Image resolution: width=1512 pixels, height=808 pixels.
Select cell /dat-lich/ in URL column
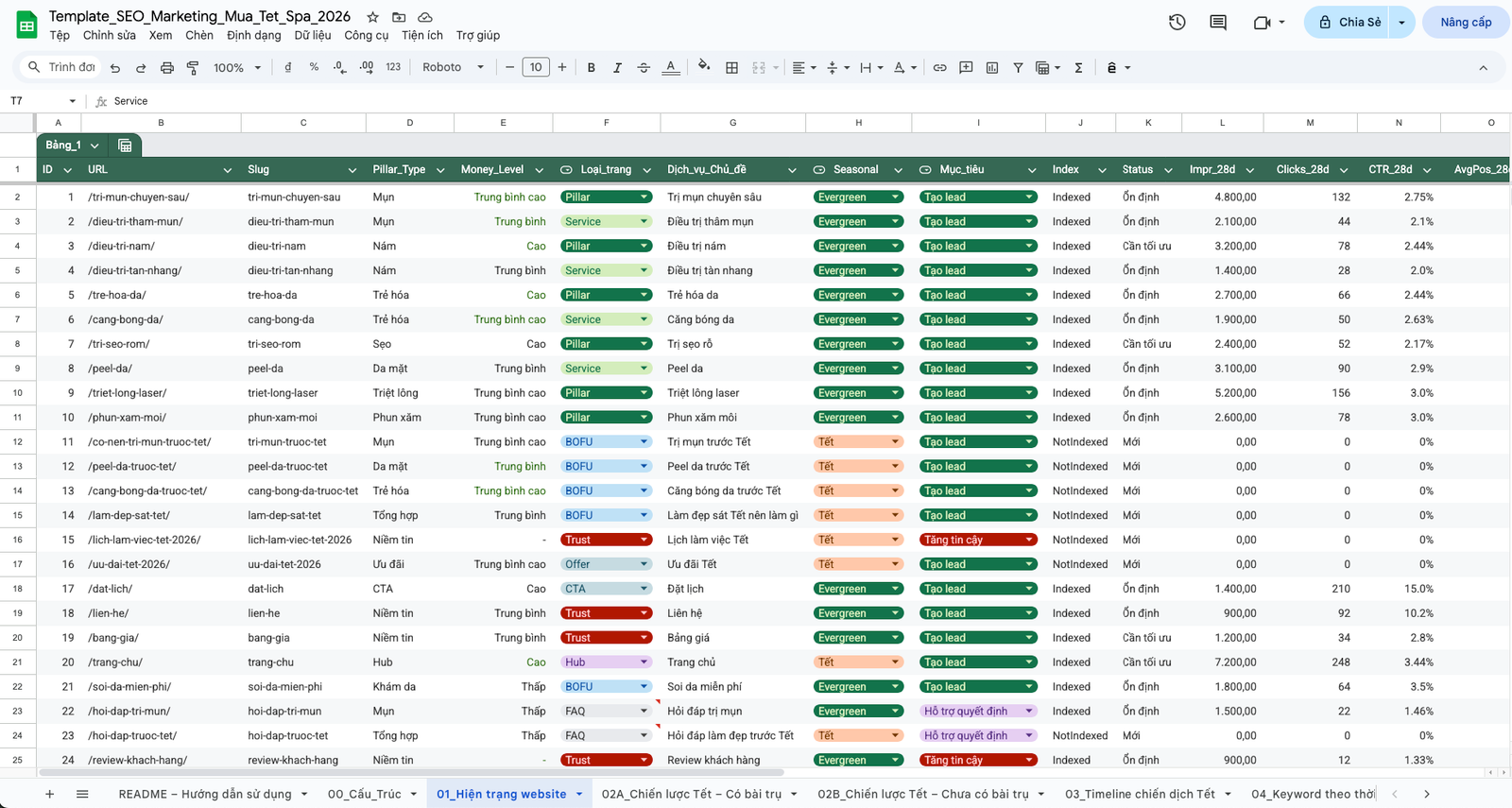(x=161, y=589)
